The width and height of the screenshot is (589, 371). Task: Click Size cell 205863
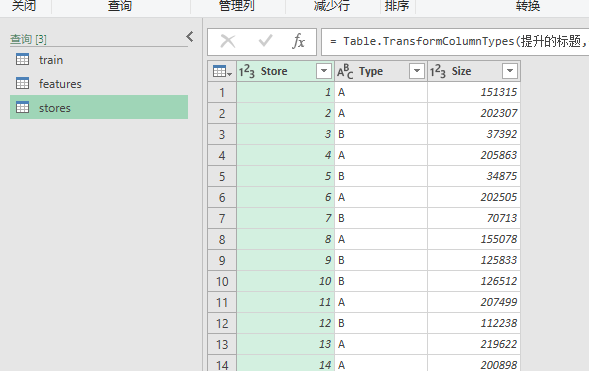tap(474, 155)
